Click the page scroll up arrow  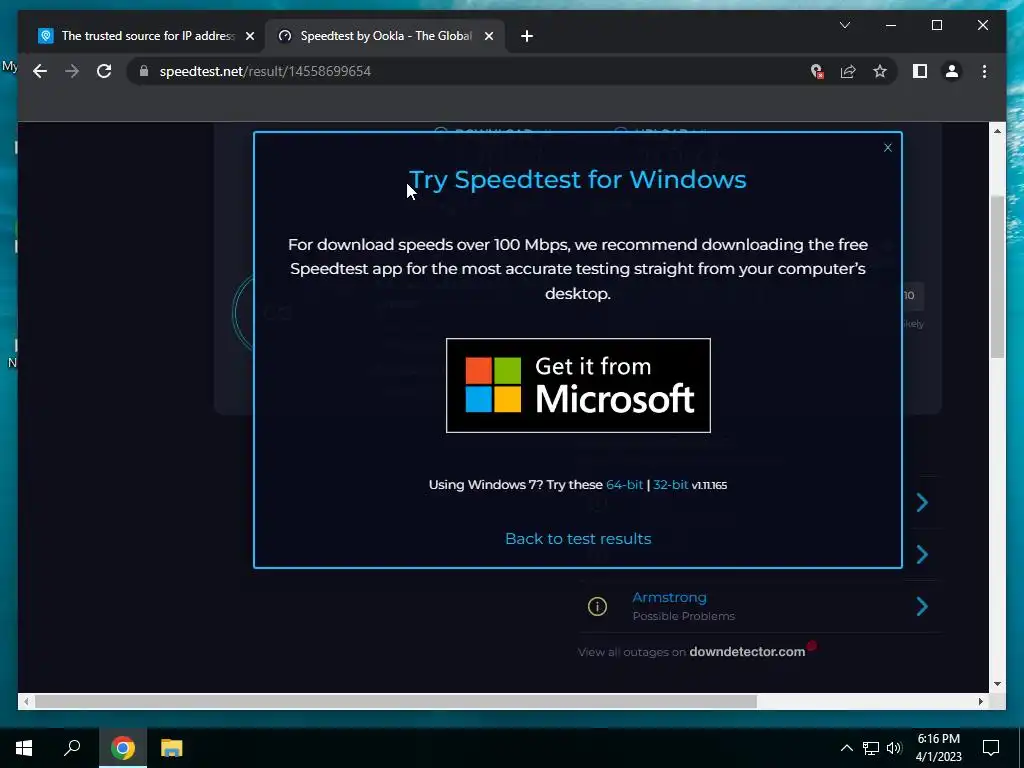click(x=997, y=131)
